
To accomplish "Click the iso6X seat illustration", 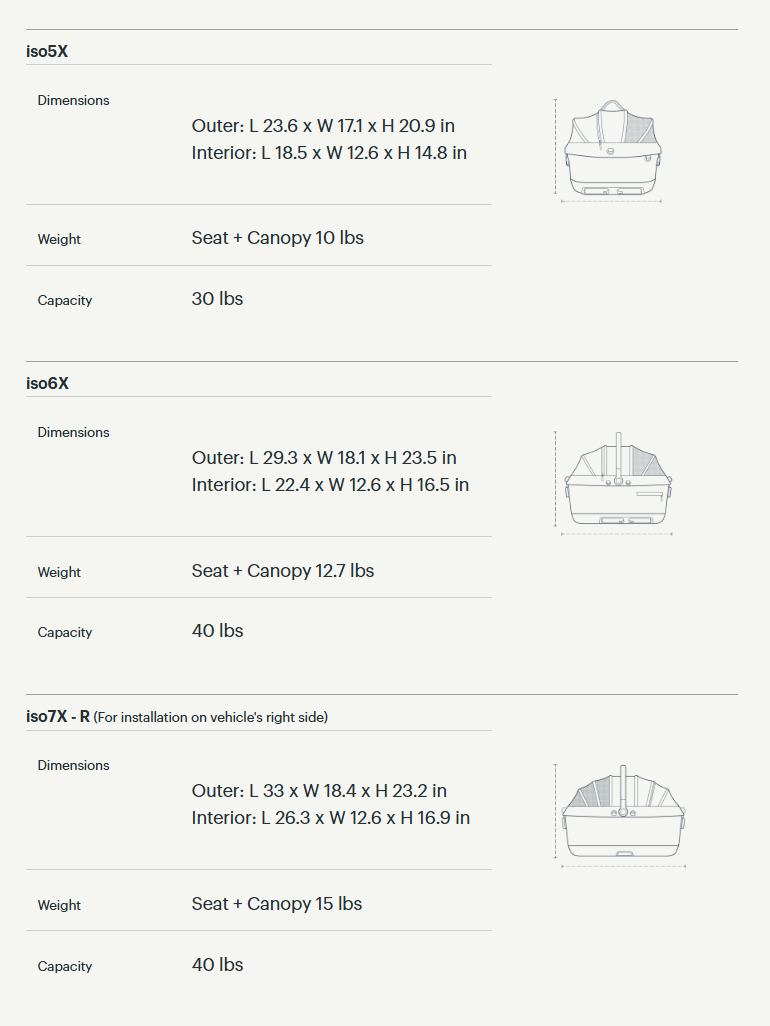I will coord(616,484).
